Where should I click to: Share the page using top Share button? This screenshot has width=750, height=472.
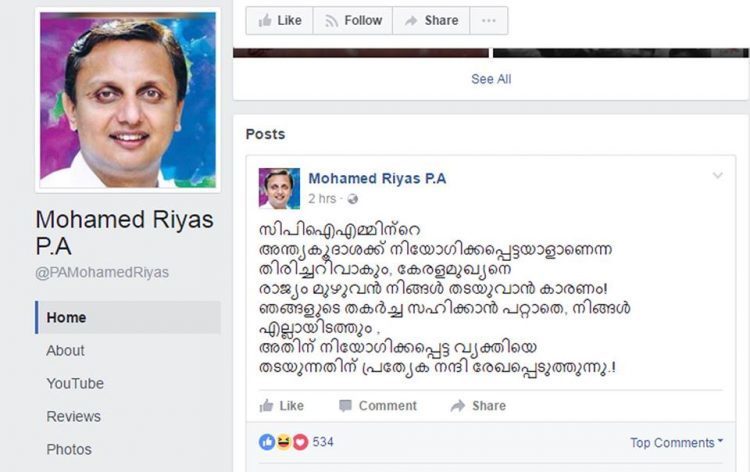(x=431, y=21)
